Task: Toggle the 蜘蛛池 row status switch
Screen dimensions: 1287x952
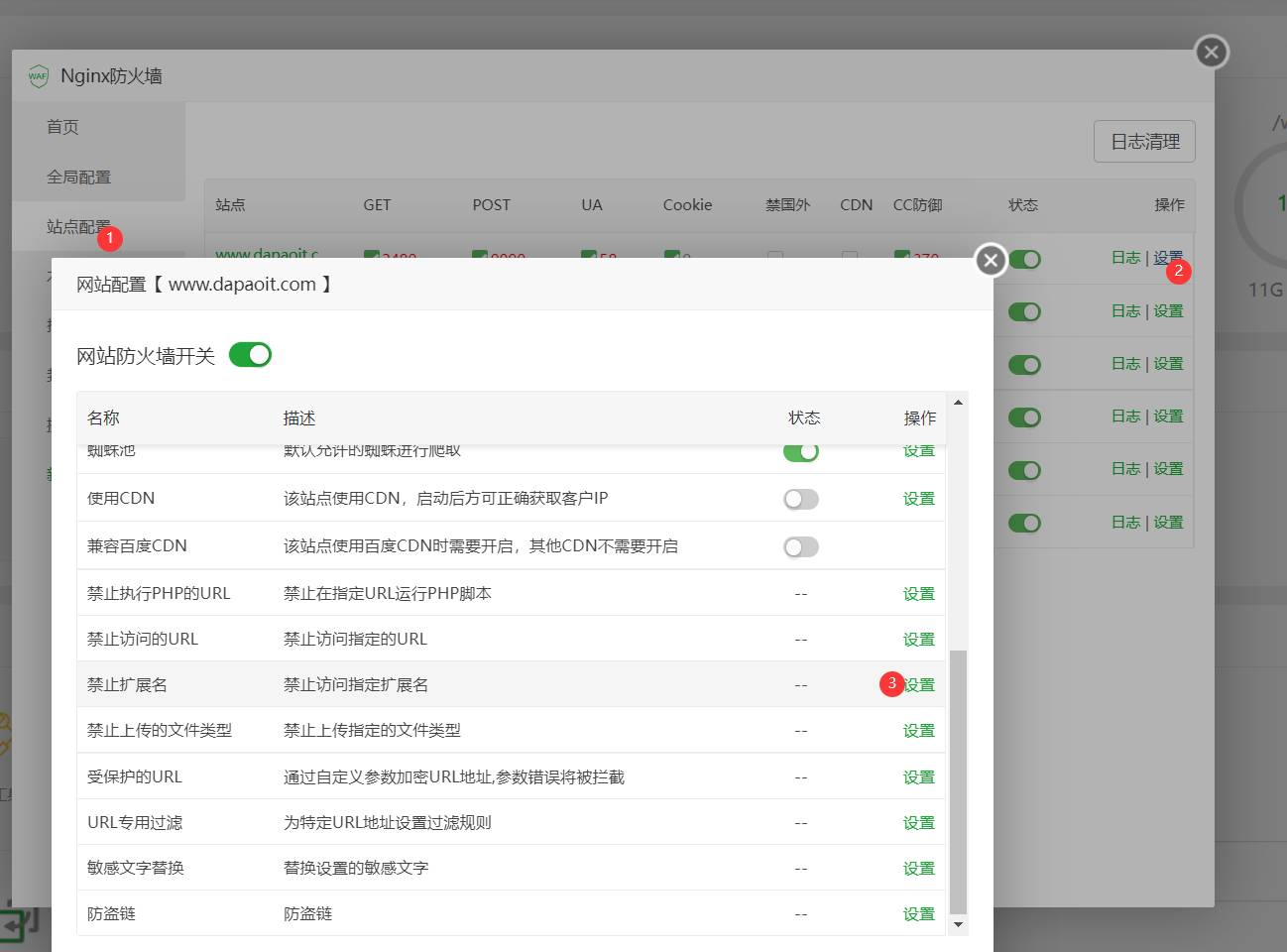Action: pos(801,452)
